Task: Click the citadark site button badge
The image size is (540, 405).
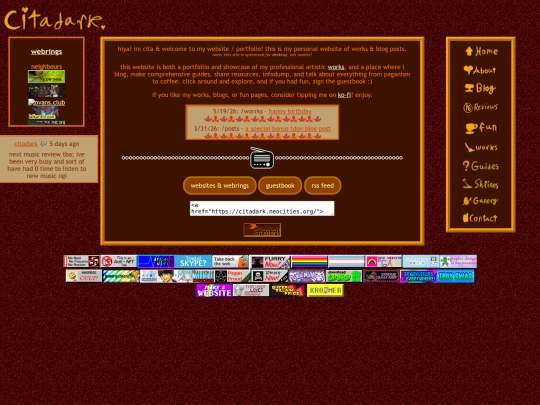Action: coord(262,230)
